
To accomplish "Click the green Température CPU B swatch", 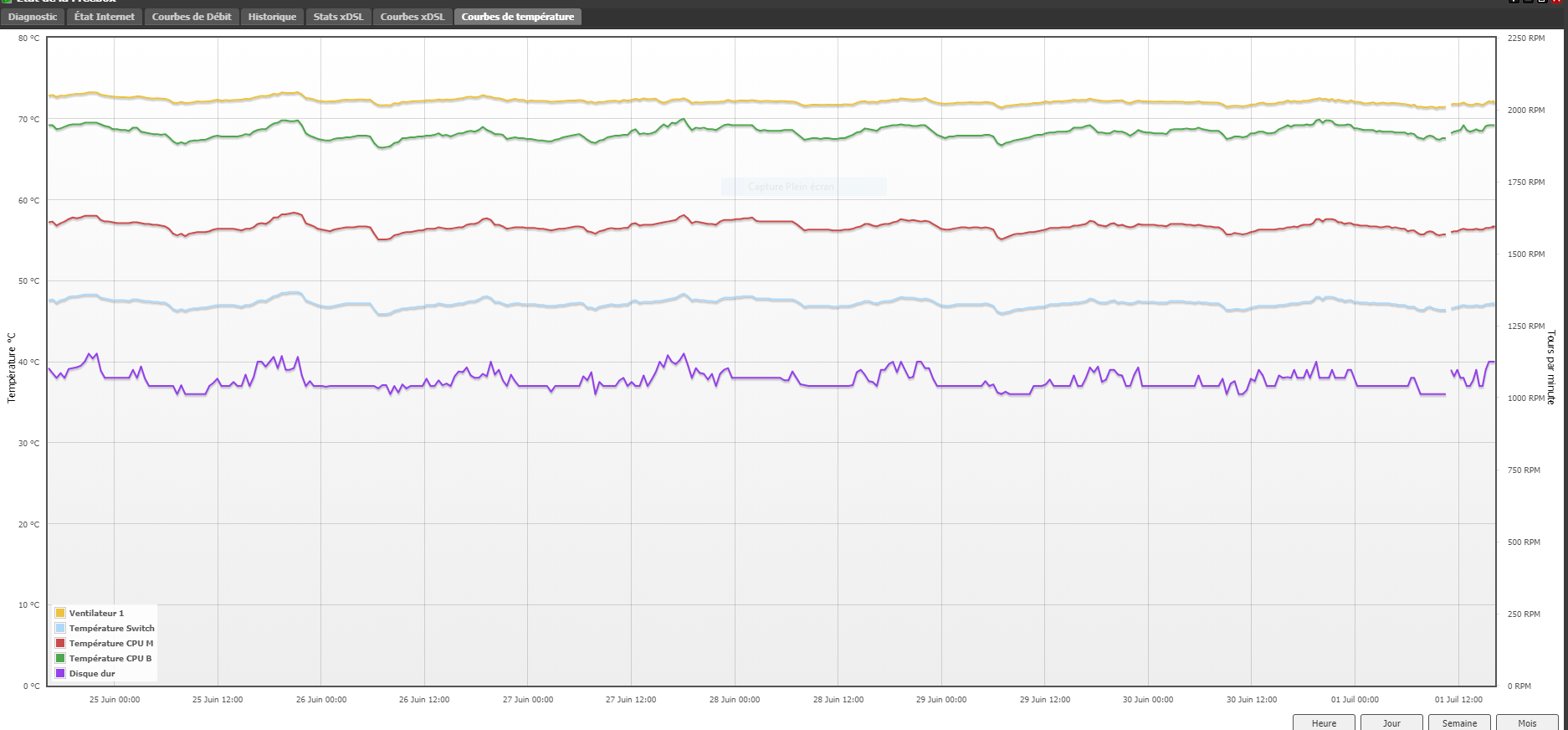I will (60, 658).
